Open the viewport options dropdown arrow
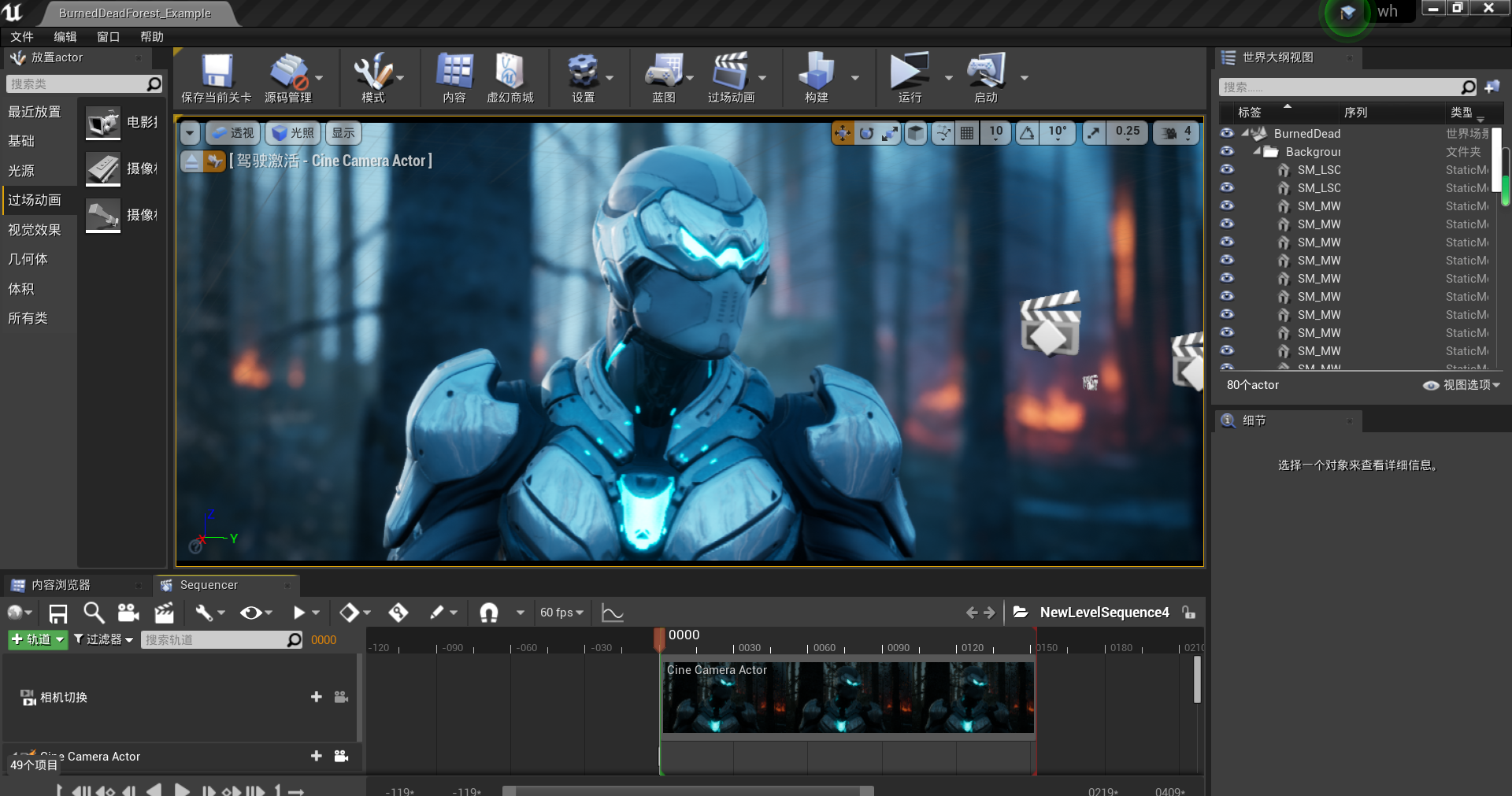 click(x=190, y=133)
